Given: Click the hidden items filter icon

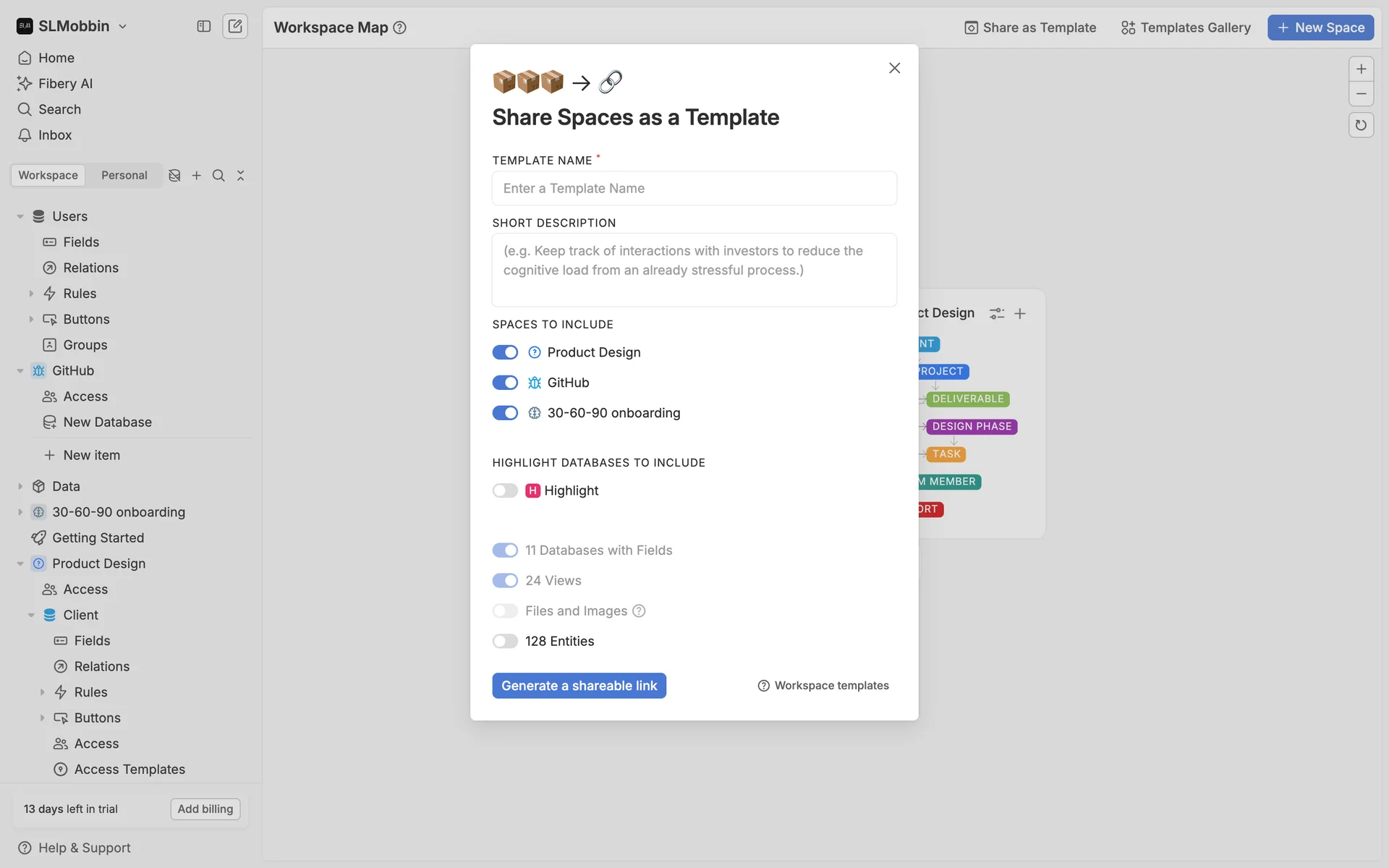Looking at the screenshot, I should [174, 176].
